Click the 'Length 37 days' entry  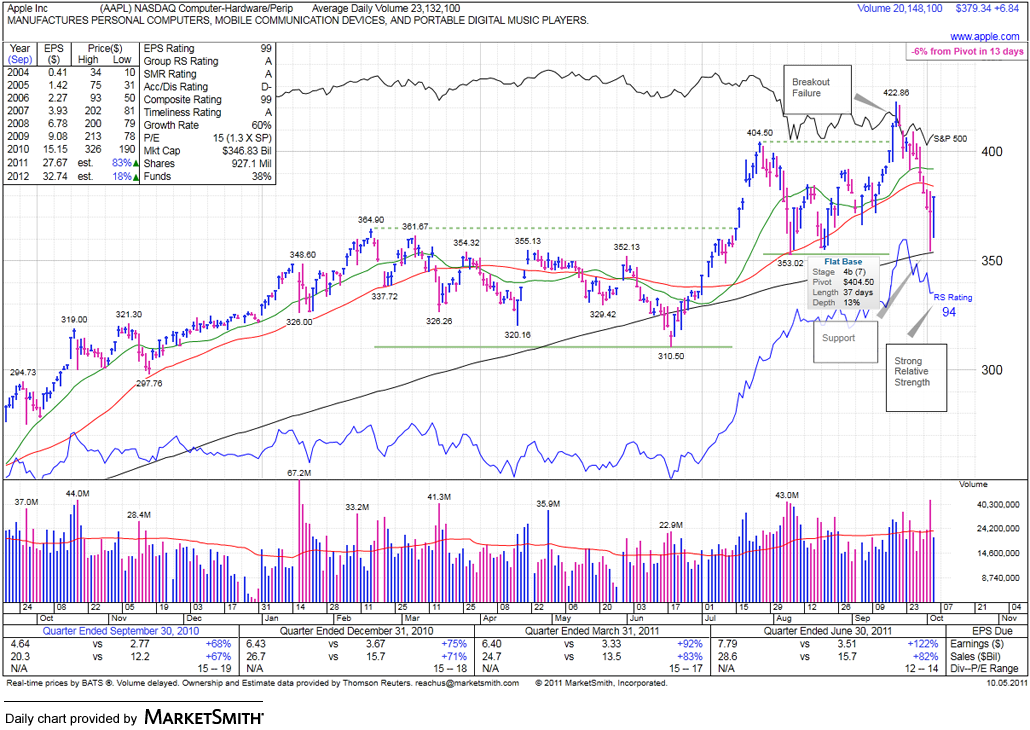(x=842, y=292)
